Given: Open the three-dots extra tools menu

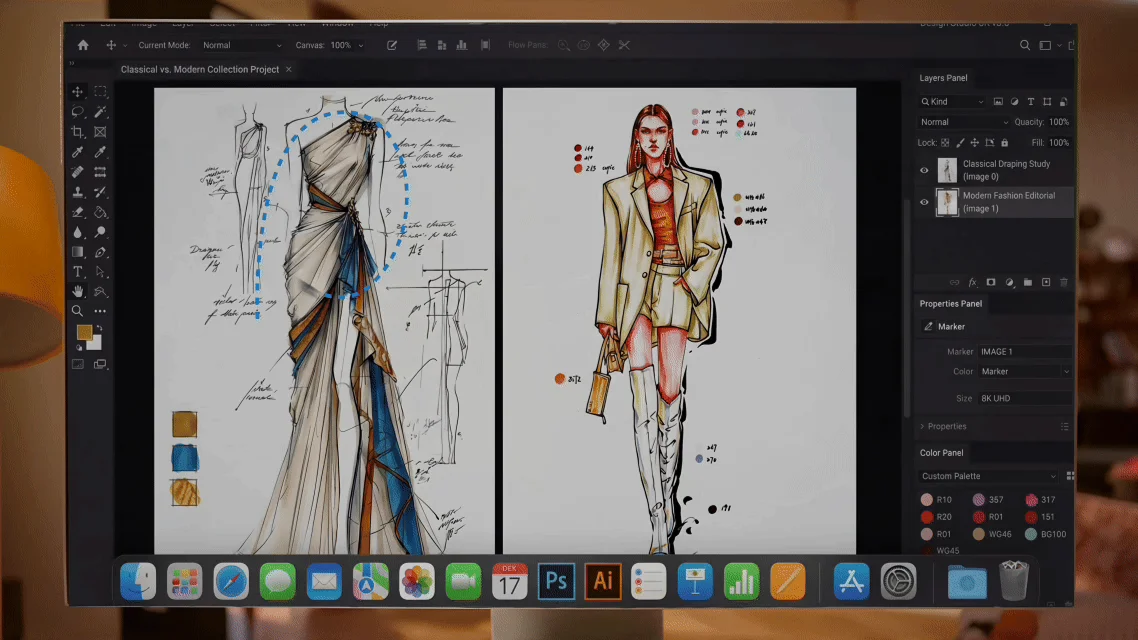Looking at the screenshot, I should 100,311.
